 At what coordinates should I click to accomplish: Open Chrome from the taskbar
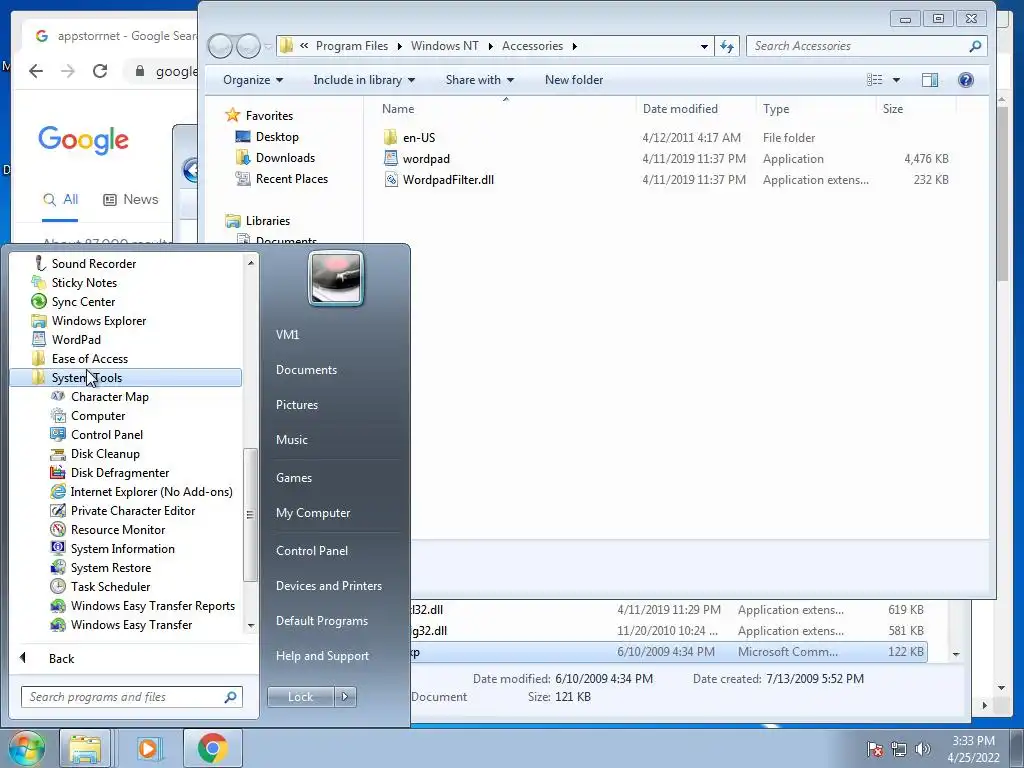tap(212, 748)
